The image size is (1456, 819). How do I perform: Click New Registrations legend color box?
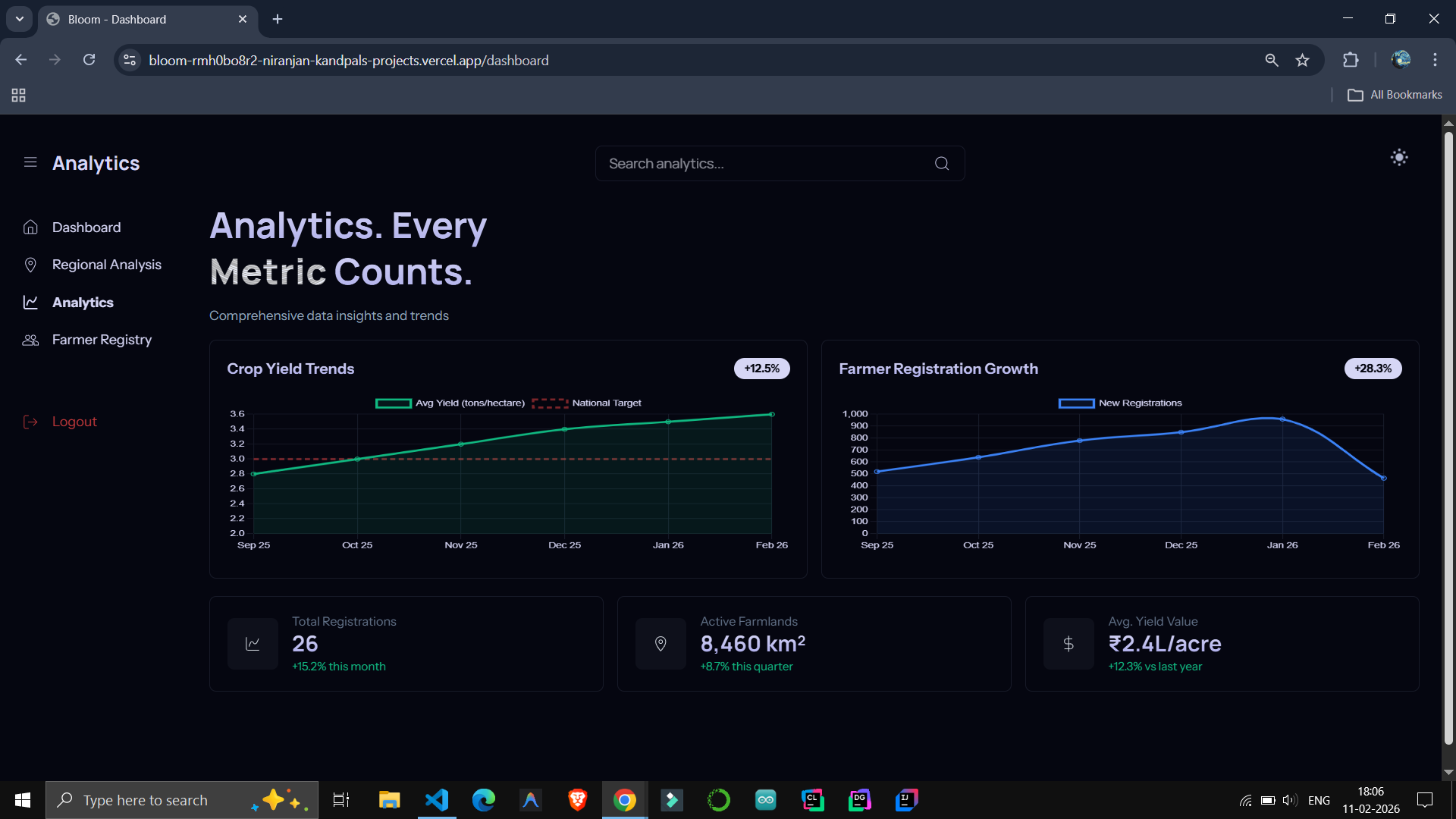[x=1076, y=403]
